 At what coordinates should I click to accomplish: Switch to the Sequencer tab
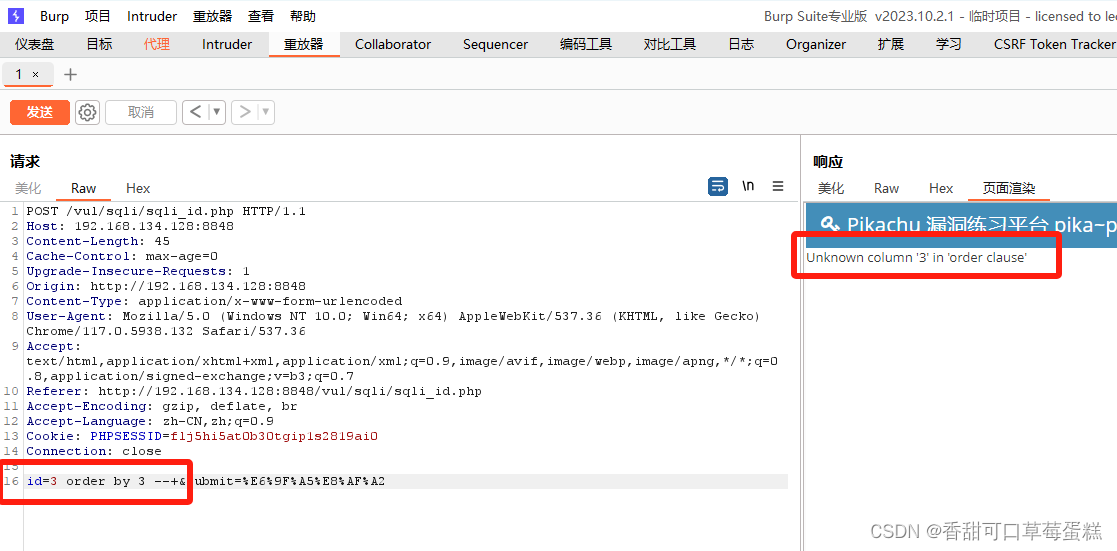pos(495,44)
